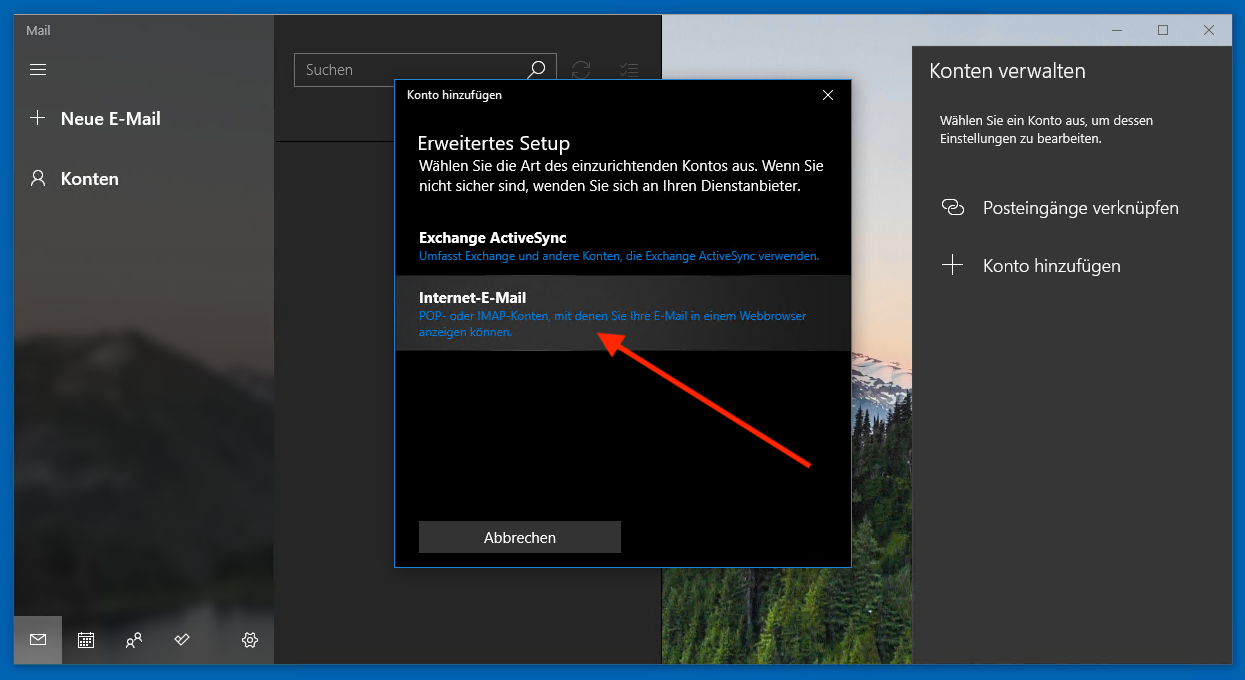Viewport: 1245px width, 680px height.
Task: Click the Mail envelope icon in bottom bar
Action: click(x=38, y=640)
